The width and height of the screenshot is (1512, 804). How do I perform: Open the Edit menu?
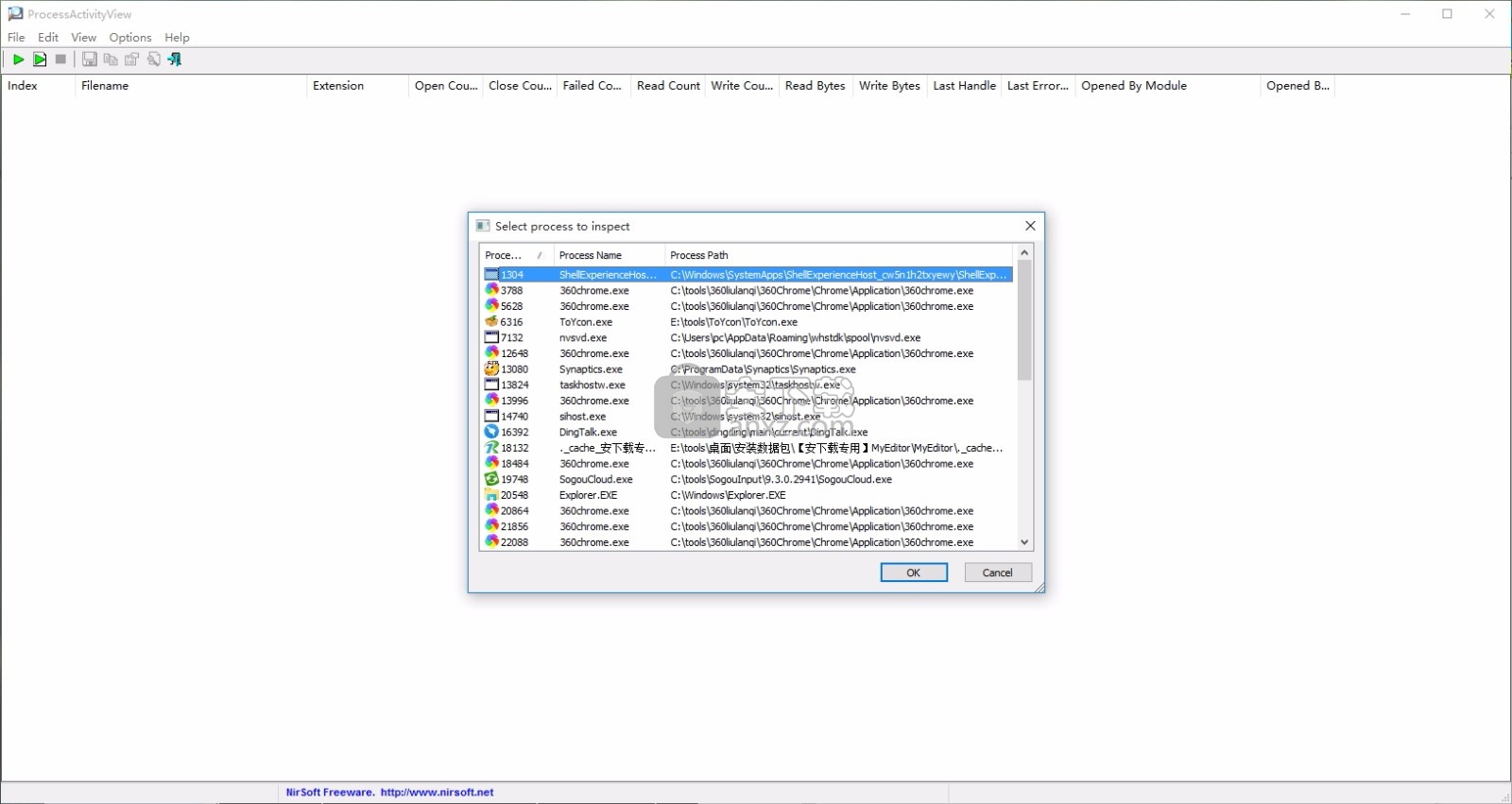pyautogui.click(x=48, y=38)
